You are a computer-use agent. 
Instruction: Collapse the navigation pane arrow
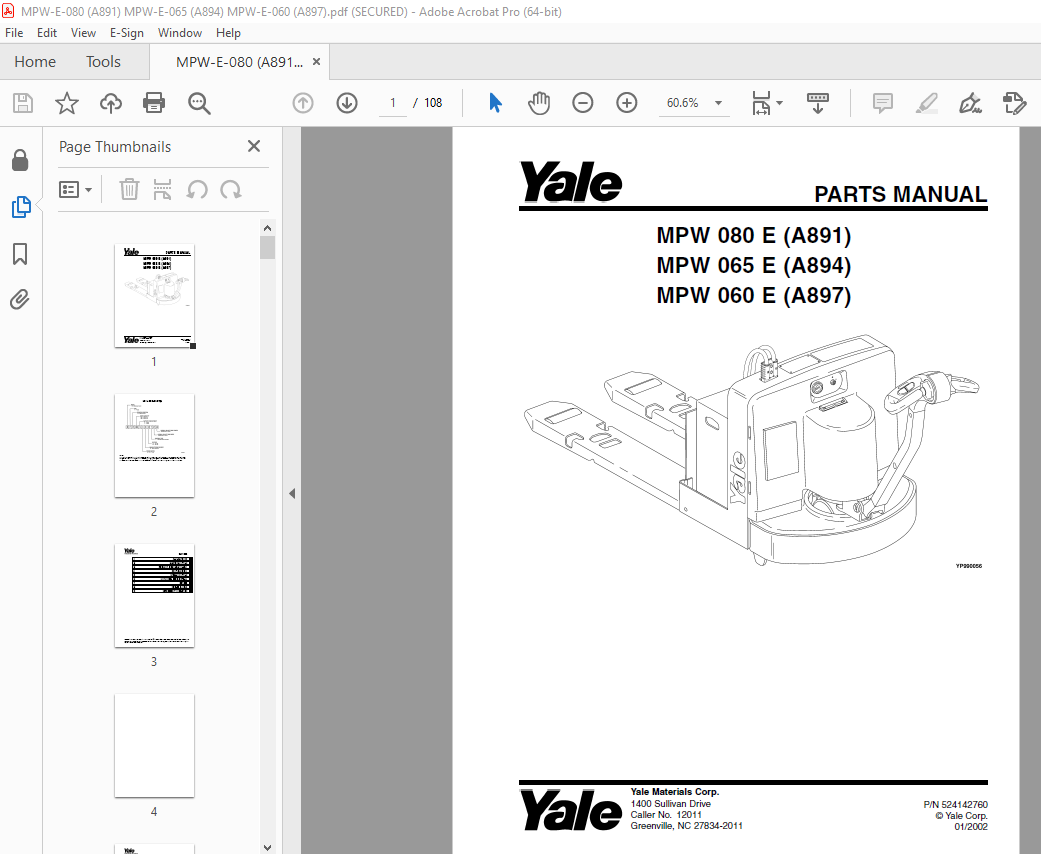tap(292, 493)
